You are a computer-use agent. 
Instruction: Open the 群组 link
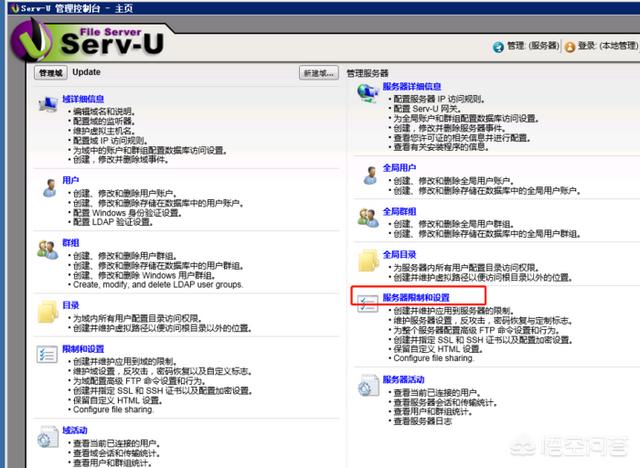pyautogui.click(x=71, y=243)
